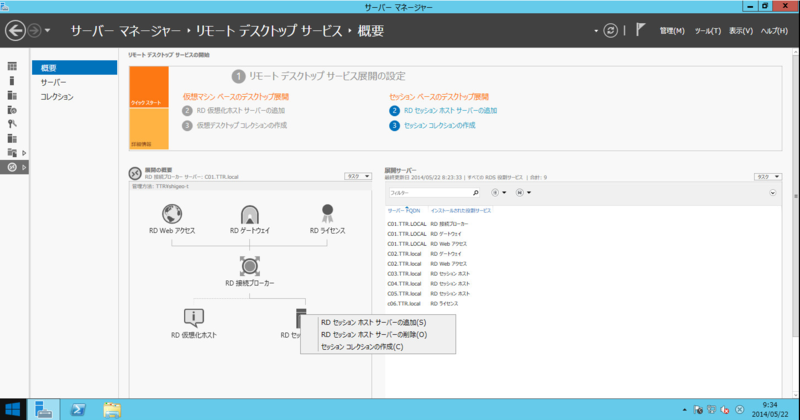Open the Windows Start button
Viewport: 800px width, 420px height.
click(x=12, y=409)
